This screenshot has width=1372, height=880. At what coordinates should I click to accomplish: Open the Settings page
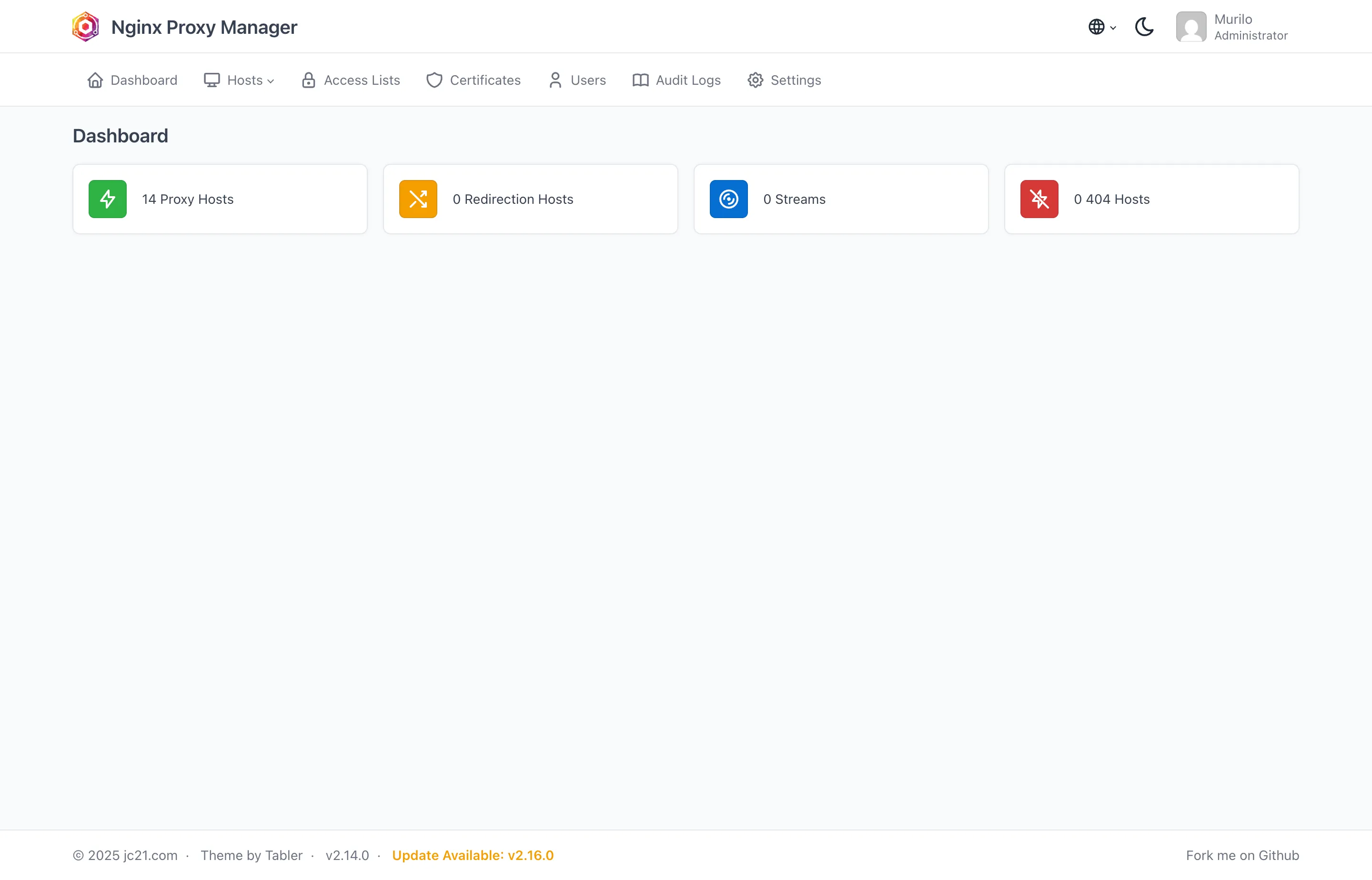[x=784, y=80]
